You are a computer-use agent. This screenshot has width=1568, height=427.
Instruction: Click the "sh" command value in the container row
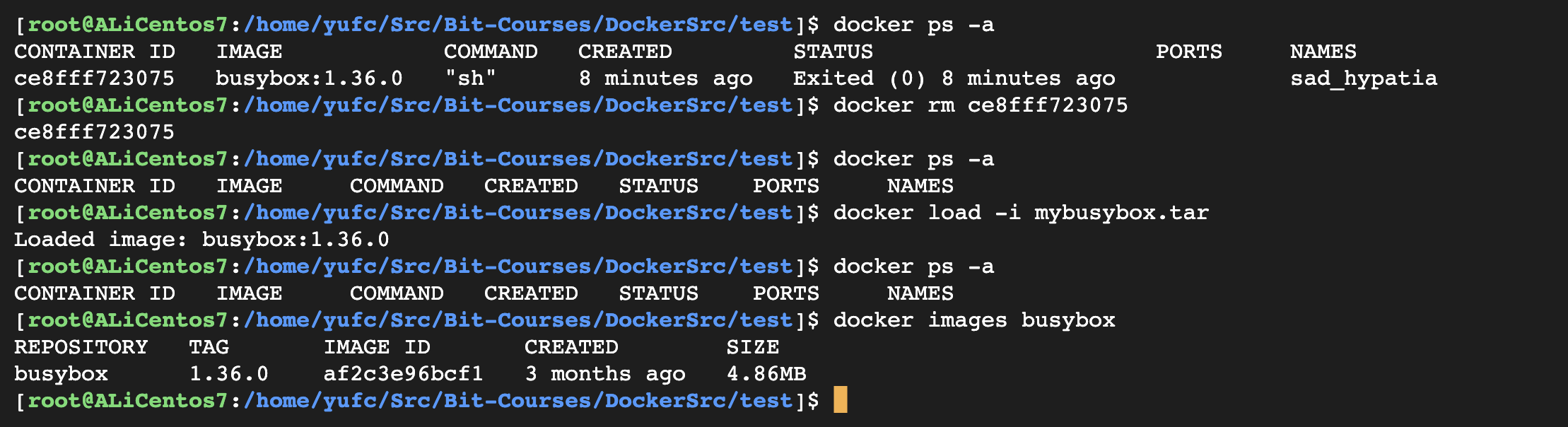tap(470, 78)
